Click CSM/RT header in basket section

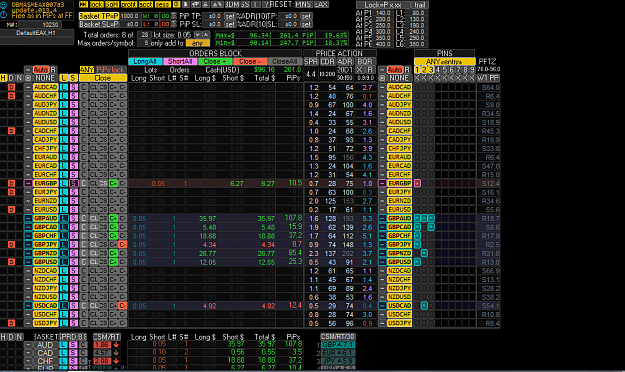(x=106, y=337)
